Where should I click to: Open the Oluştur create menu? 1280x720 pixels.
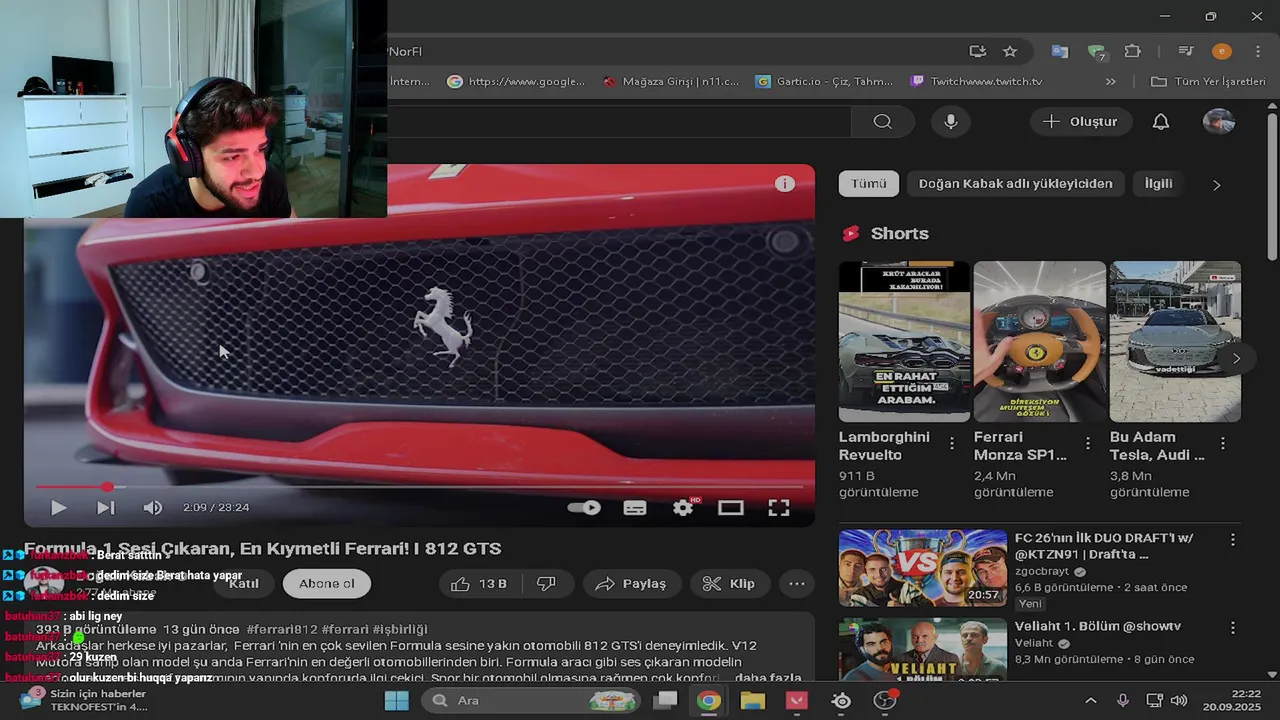[1080, 122]
